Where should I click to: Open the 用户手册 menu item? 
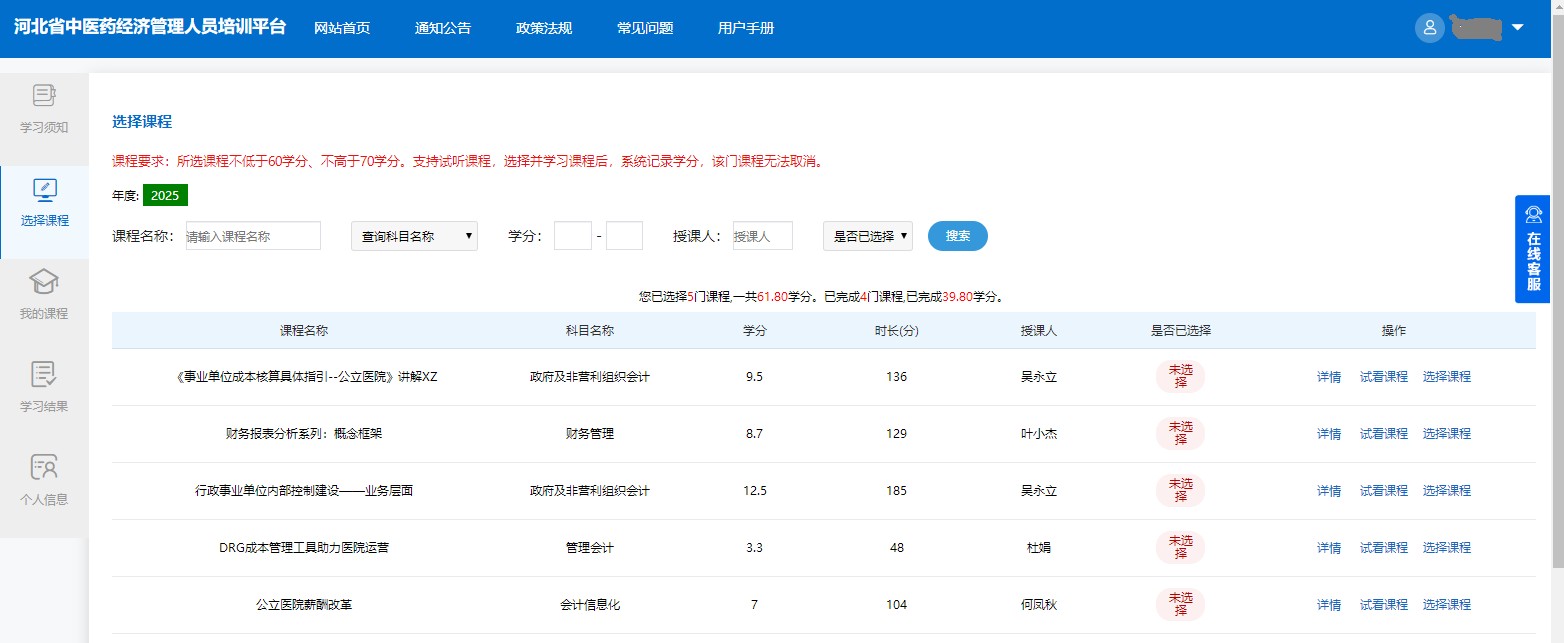tap(745, 27)
